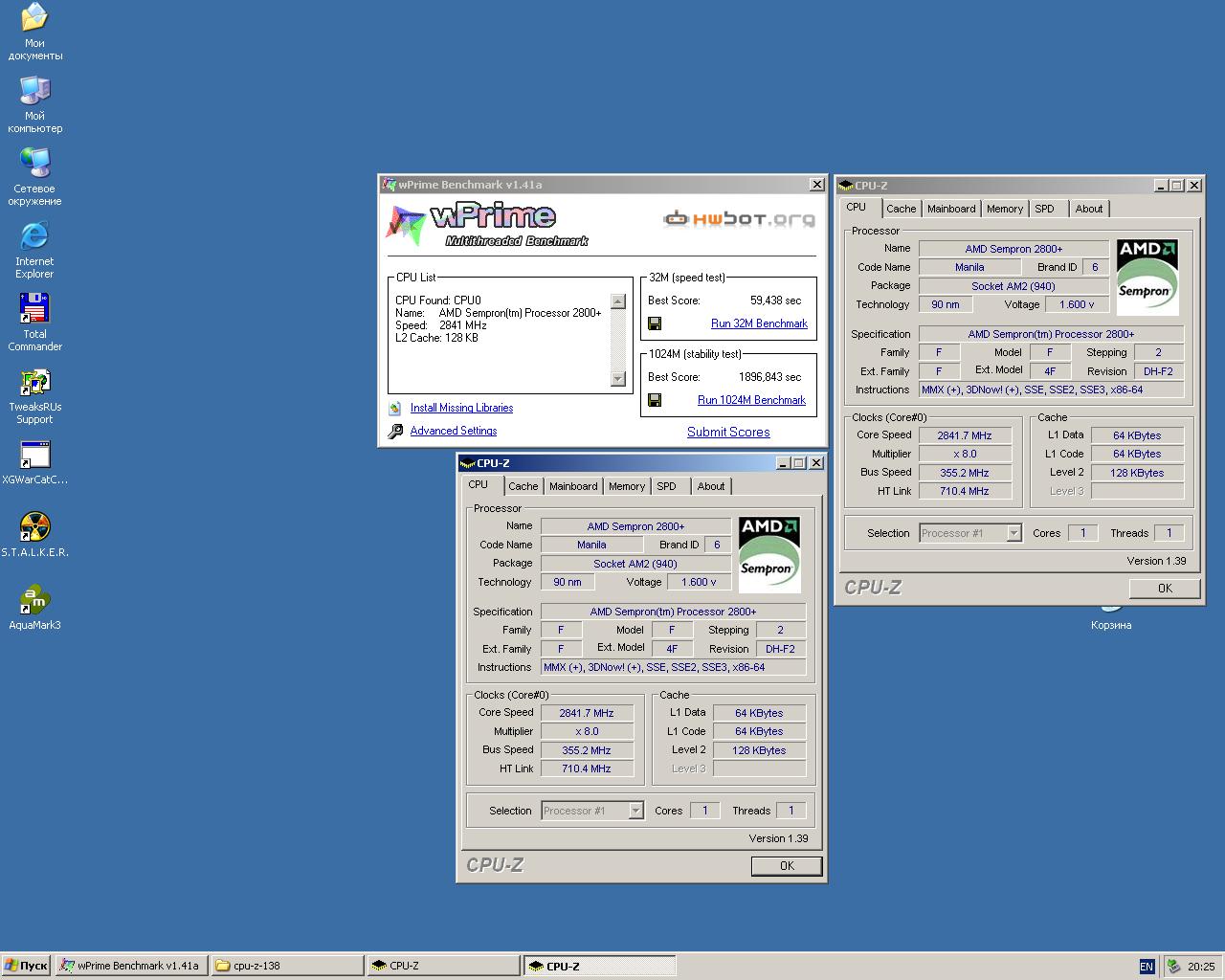Screen dimensions: 1225x980
Task: Switch to Cache tab in lower CPU-Z
Action: (523, 486)
